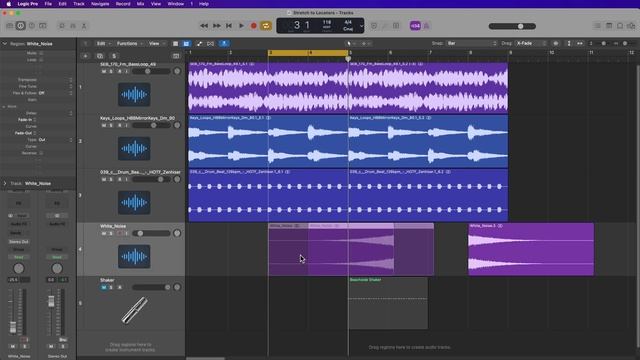Add new track with plus button

pyautogui.click(x=85, y=56)
